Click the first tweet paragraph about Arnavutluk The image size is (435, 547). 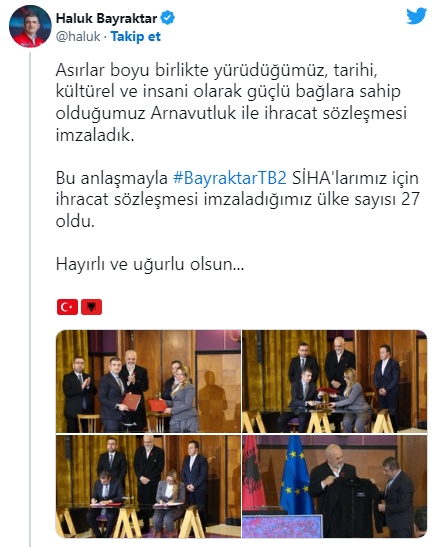click(x=231, y=102)
